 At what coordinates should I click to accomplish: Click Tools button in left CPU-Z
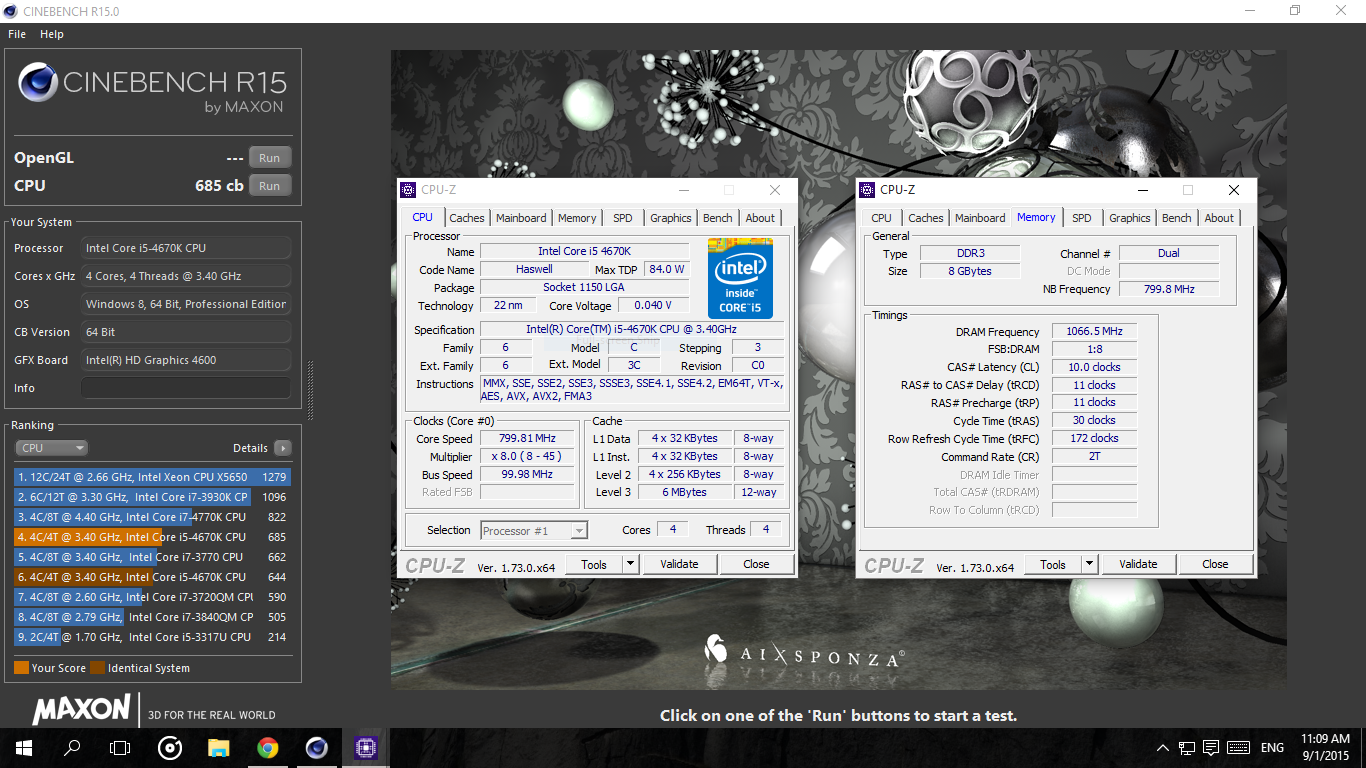(594, 564)
